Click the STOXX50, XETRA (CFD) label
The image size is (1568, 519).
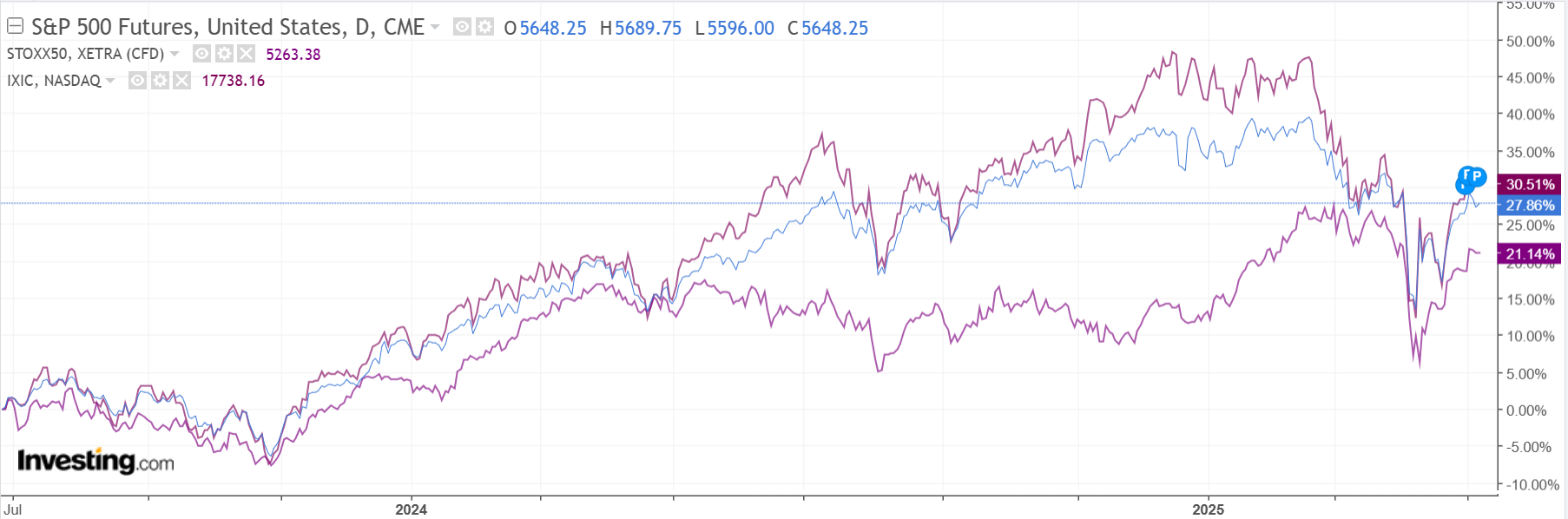point(85,54)
